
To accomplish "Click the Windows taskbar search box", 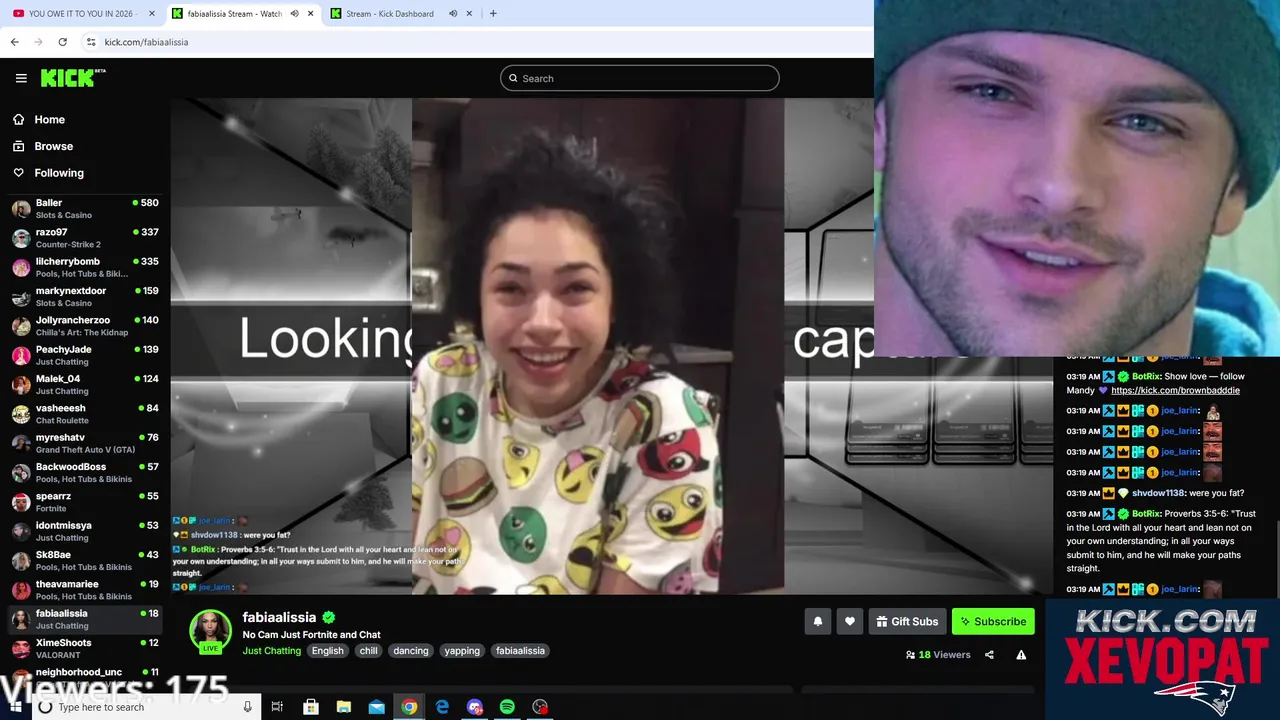I will click(145, 707).
